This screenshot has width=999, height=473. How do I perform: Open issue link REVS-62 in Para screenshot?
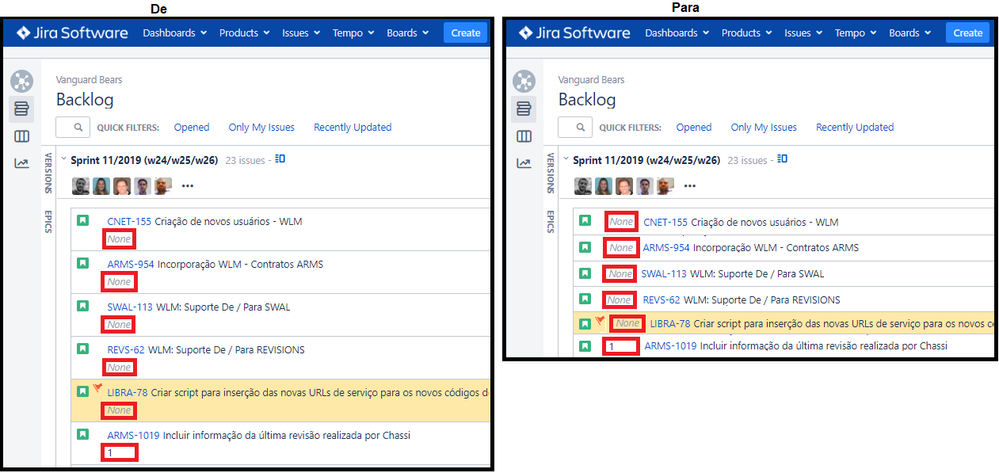[x=661, y=300]
